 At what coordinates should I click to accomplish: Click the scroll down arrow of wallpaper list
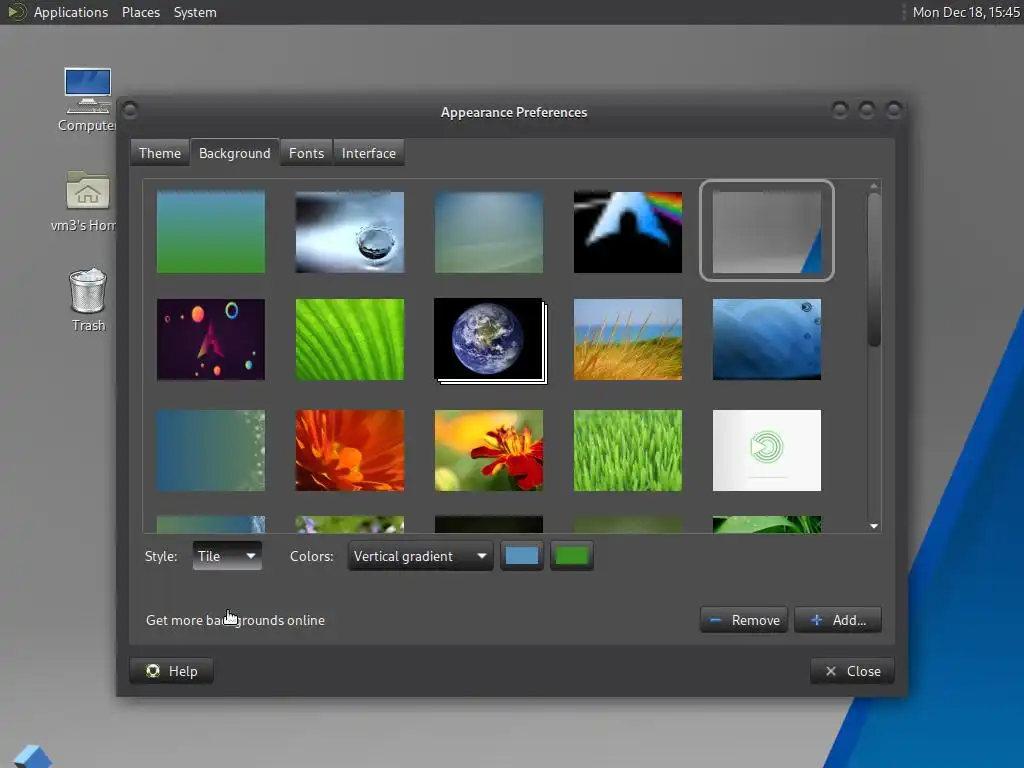(x=874, y=526)
